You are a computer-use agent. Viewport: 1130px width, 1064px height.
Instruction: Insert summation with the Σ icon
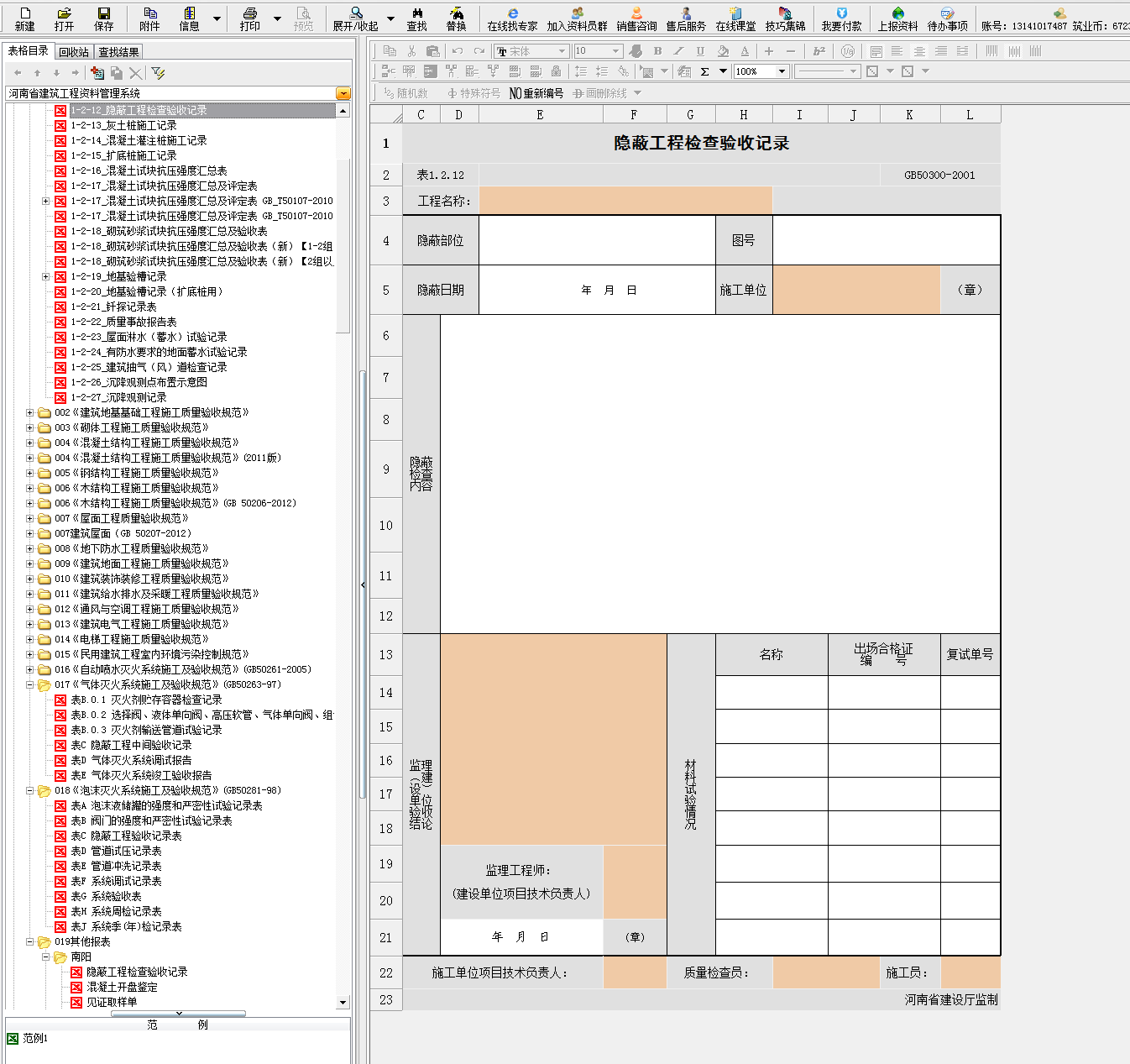coord(705,71)
